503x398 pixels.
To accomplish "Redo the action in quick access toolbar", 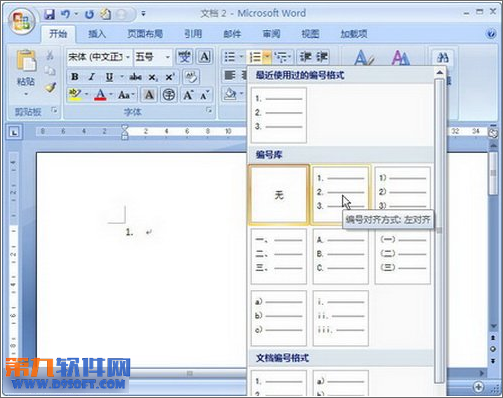I will [89, 14].
